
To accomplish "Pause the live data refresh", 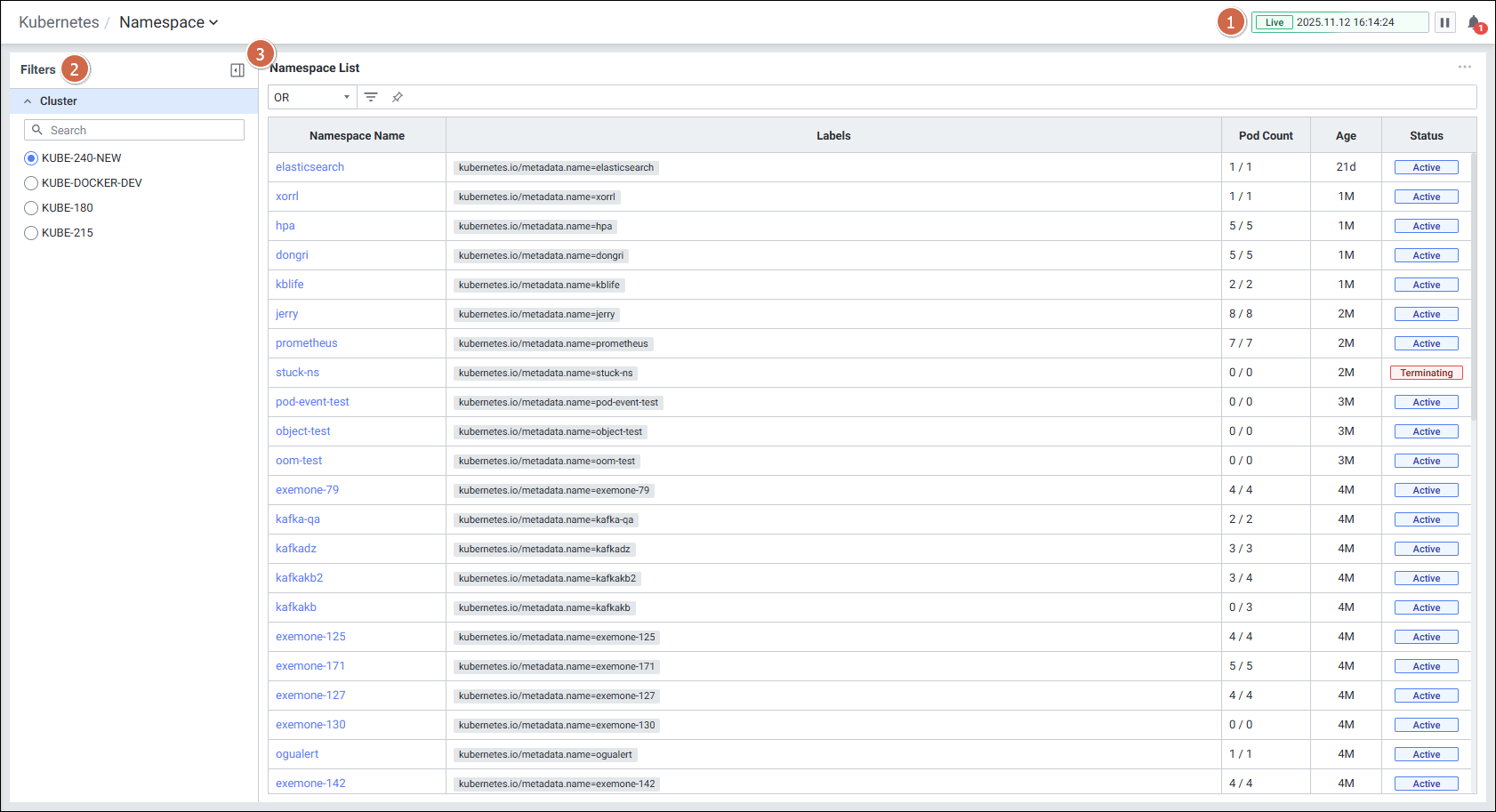I will pos(1444,22).
